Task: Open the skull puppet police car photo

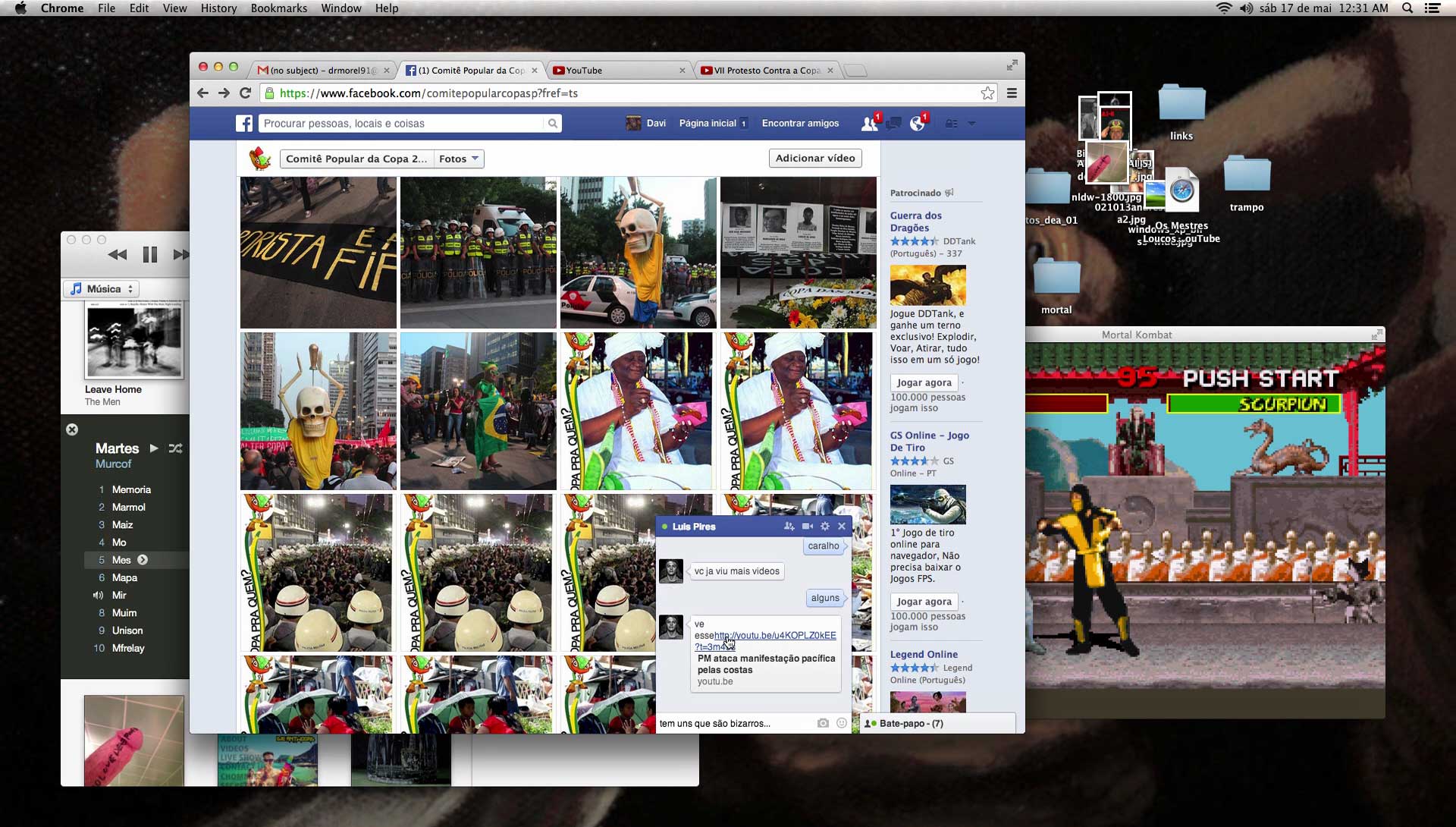Action: click(x=638, y=253)
